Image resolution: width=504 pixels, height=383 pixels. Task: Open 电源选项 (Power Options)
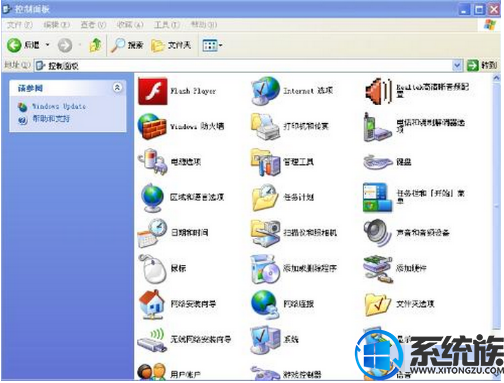[169, 162]
